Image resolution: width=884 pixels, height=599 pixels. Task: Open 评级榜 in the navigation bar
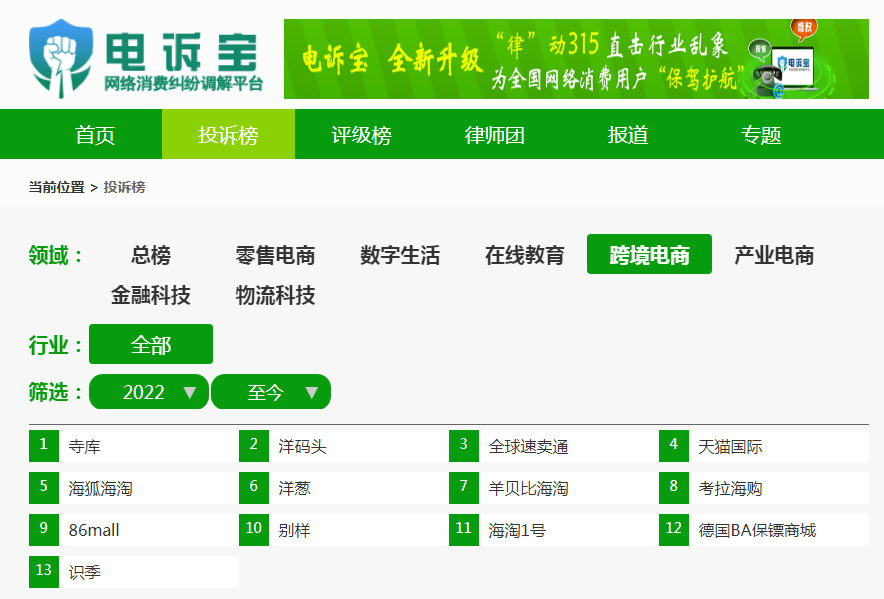(361, 135)
